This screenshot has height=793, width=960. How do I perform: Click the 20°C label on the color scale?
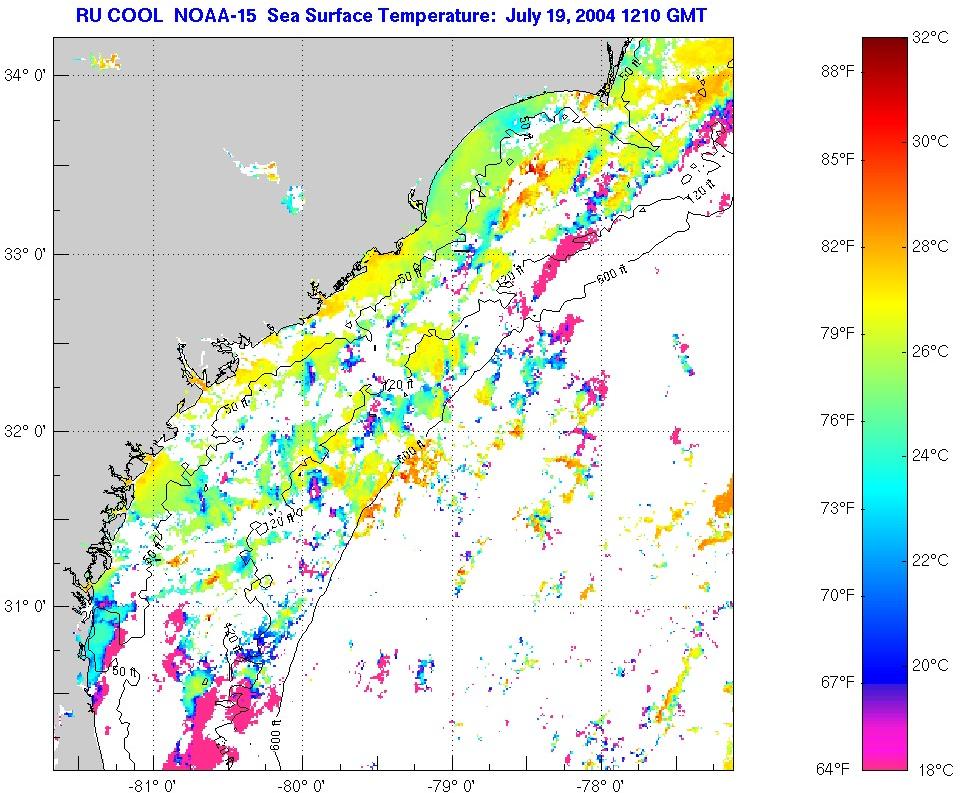tap(930, 665)
